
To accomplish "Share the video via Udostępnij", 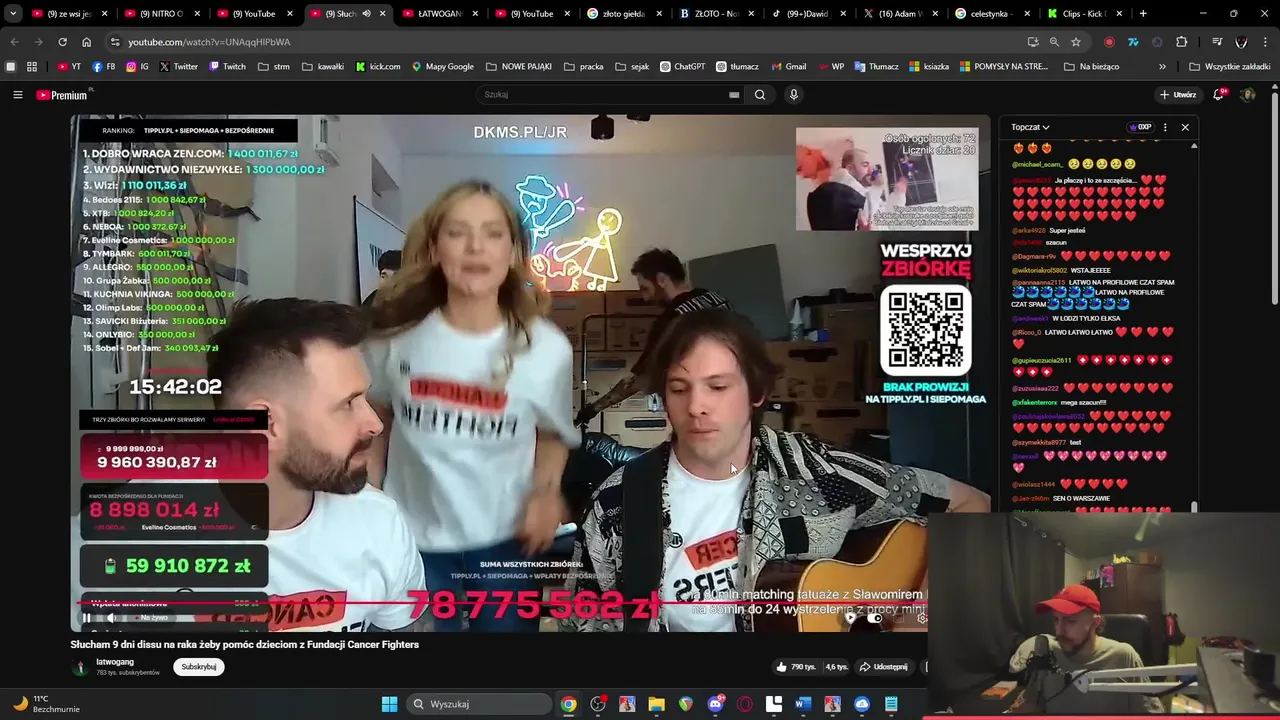I will point(883,667).
